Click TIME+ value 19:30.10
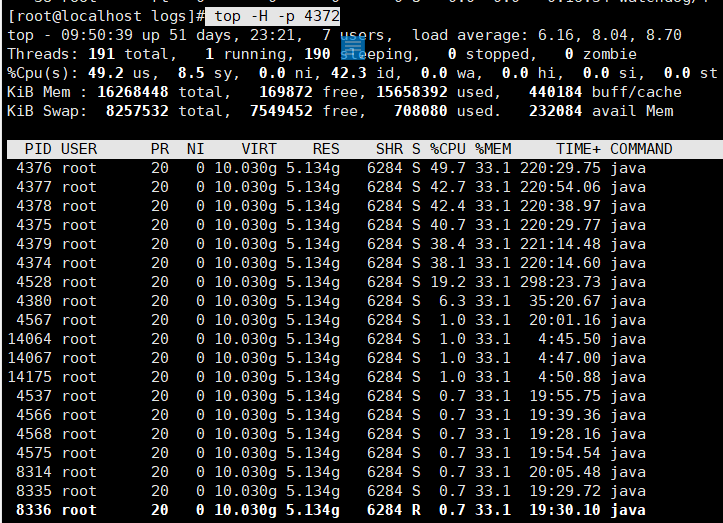This screenshot has width=723, height=523. pos(565,510)
